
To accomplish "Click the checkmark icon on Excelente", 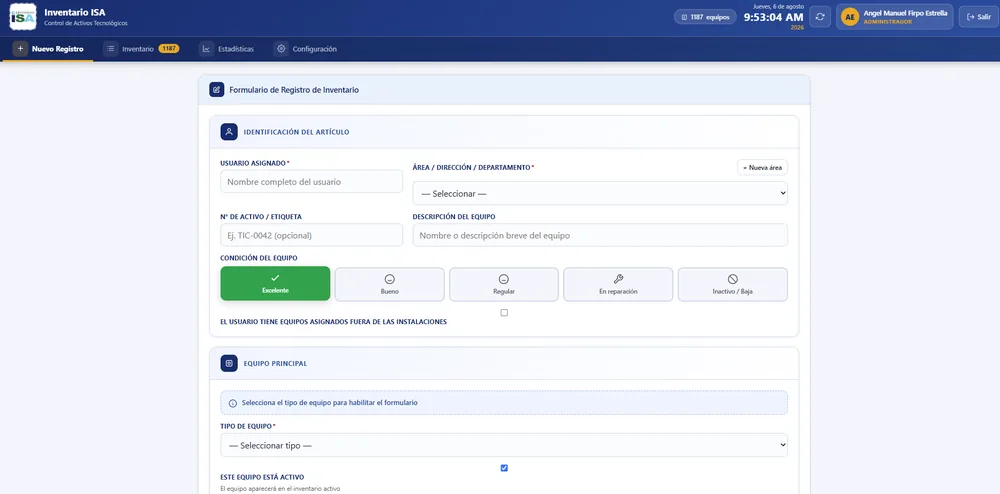I will click(275, 278).
